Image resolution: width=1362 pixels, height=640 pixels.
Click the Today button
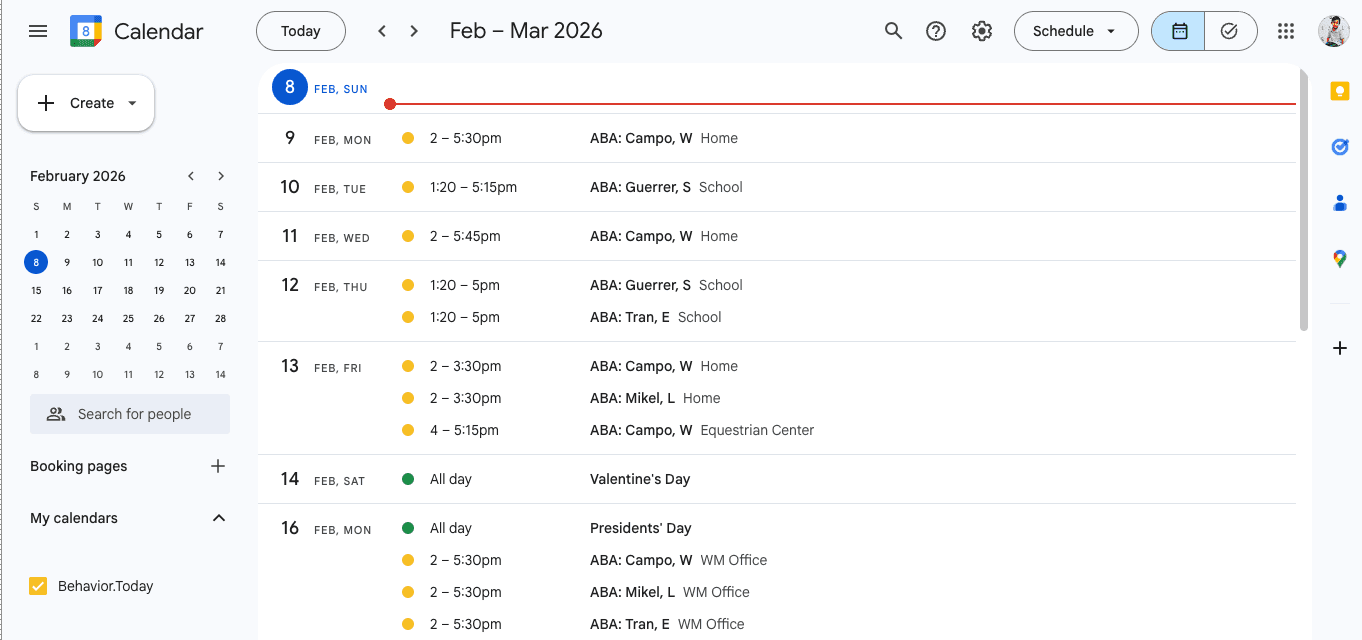pos(301,31)
